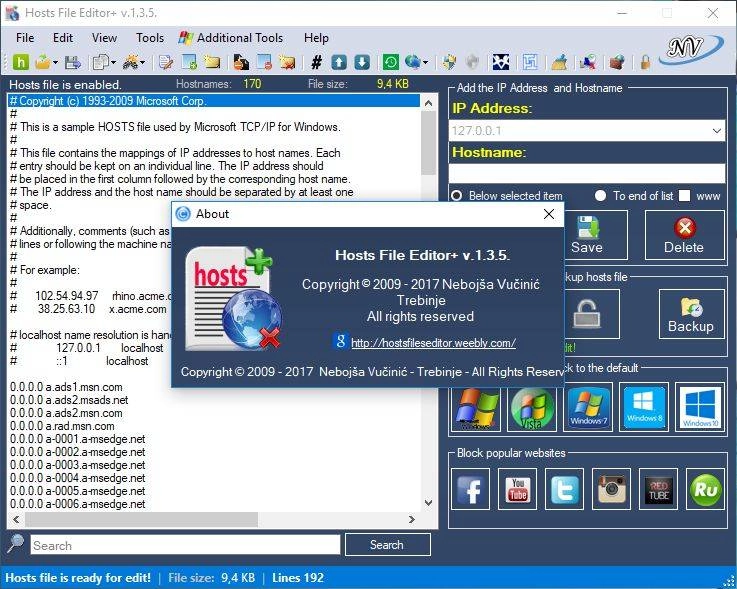This screenshot has height=589, width=737.
Task: Click the magnifier icon beside search field
Action: 15,544
